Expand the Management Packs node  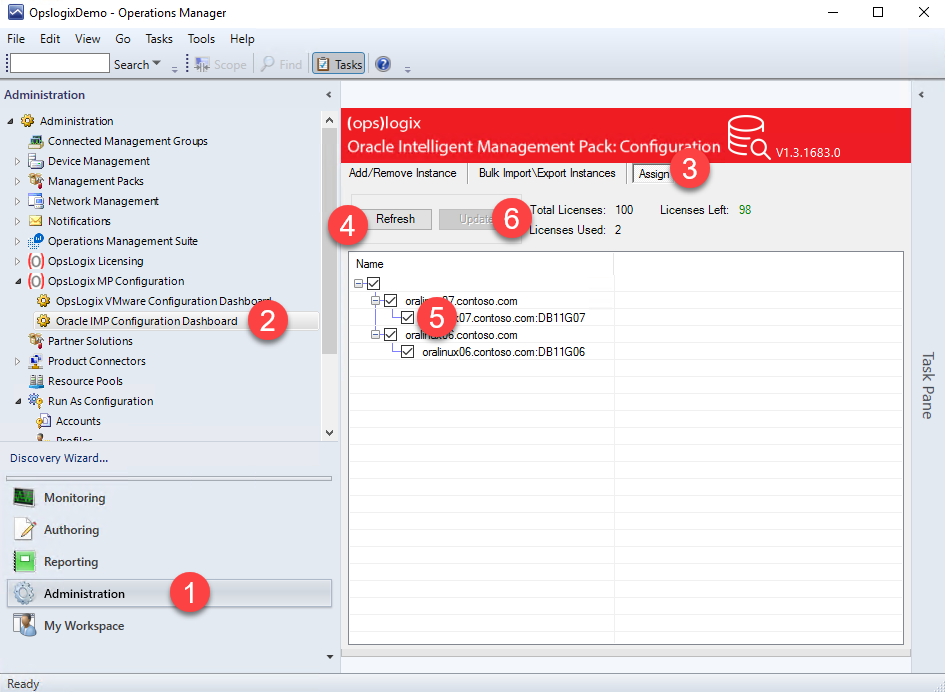tap(17, 181)
